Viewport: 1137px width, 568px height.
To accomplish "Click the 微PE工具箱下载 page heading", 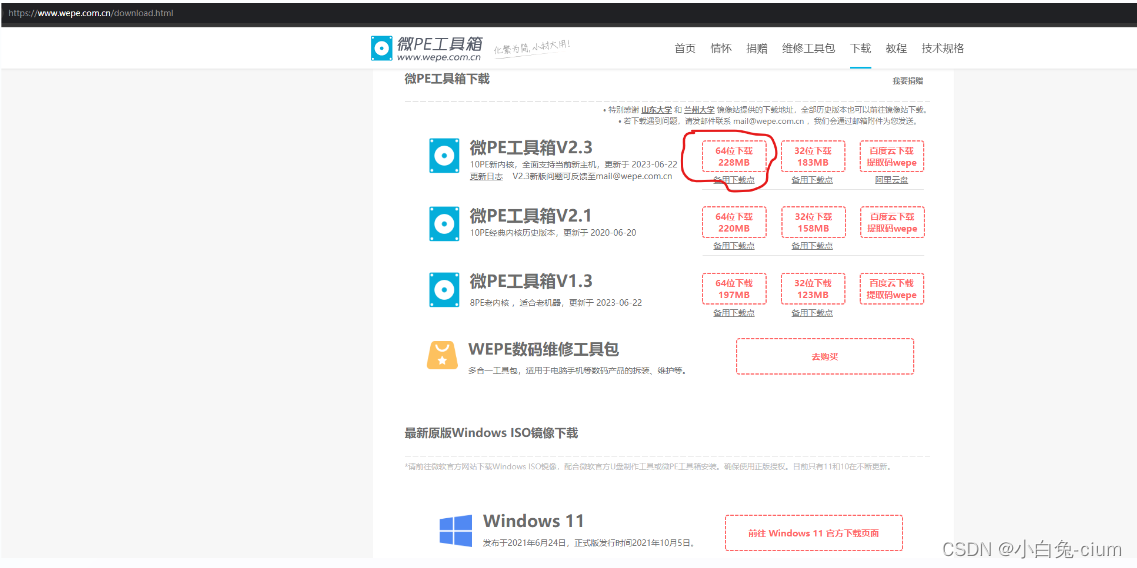I will pos(447,78).
